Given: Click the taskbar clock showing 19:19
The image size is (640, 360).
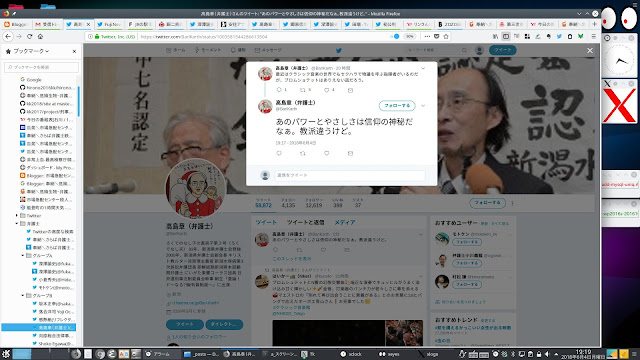Looking at the screenshot, I should (582, 354).
